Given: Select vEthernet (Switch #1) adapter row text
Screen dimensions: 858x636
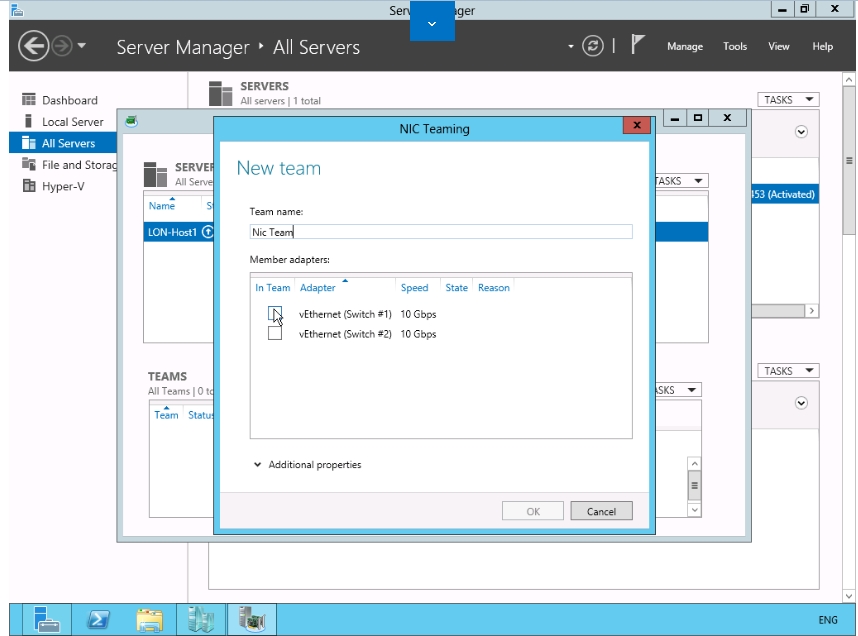Looking at the screenshot, I should click(345, 314).
